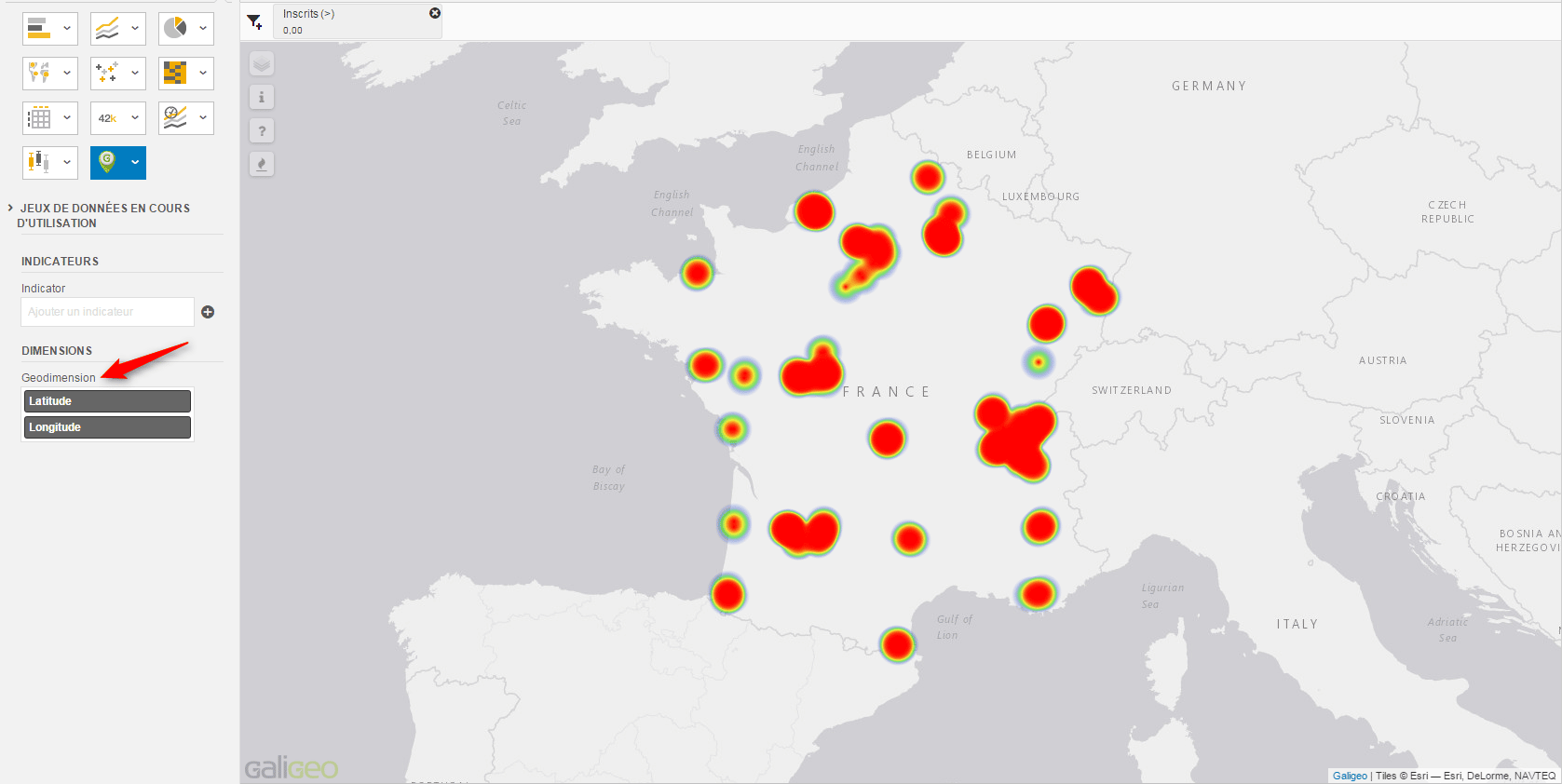Choose the scatter plot icon

point(107,73)
